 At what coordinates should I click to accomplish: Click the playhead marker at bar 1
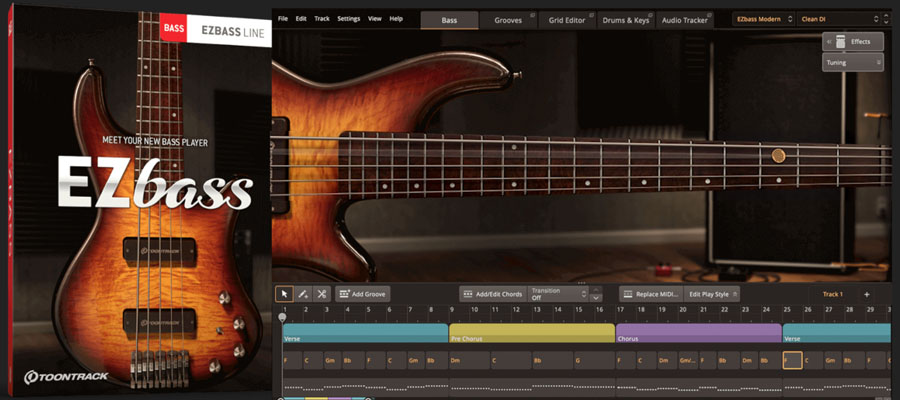pyautogui.click(x=282, y=317)
